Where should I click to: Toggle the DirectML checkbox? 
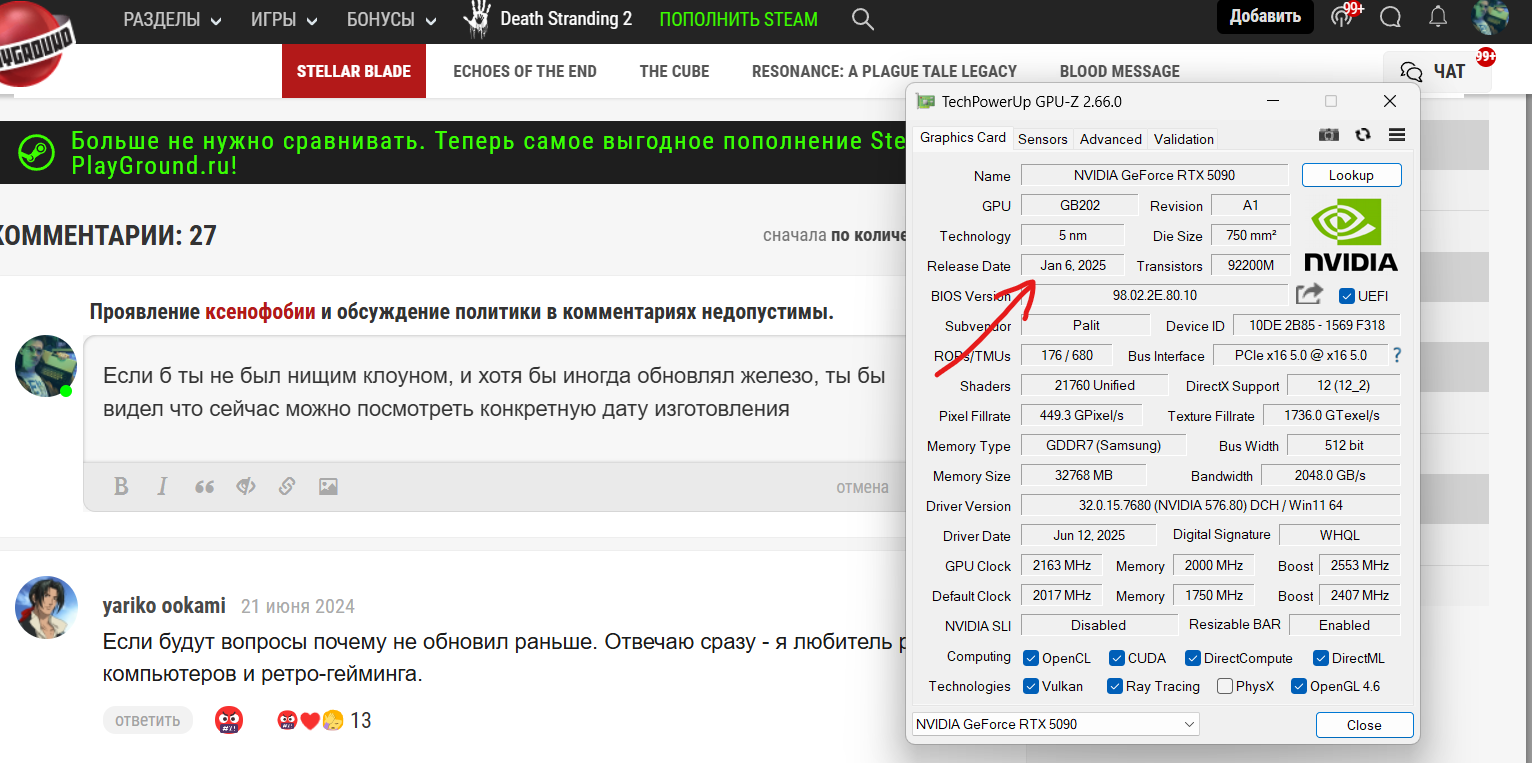pos(1320,658)
